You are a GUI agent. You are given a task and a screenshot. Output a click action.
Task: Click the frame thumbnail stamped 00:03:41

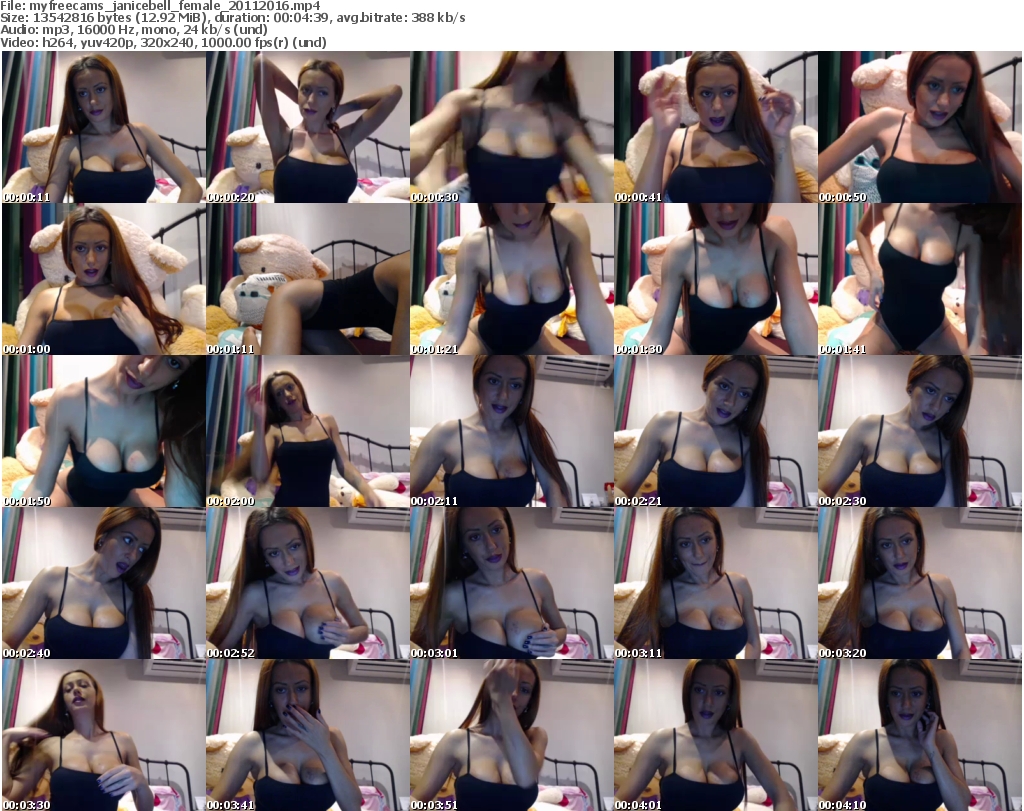[308, 735]
